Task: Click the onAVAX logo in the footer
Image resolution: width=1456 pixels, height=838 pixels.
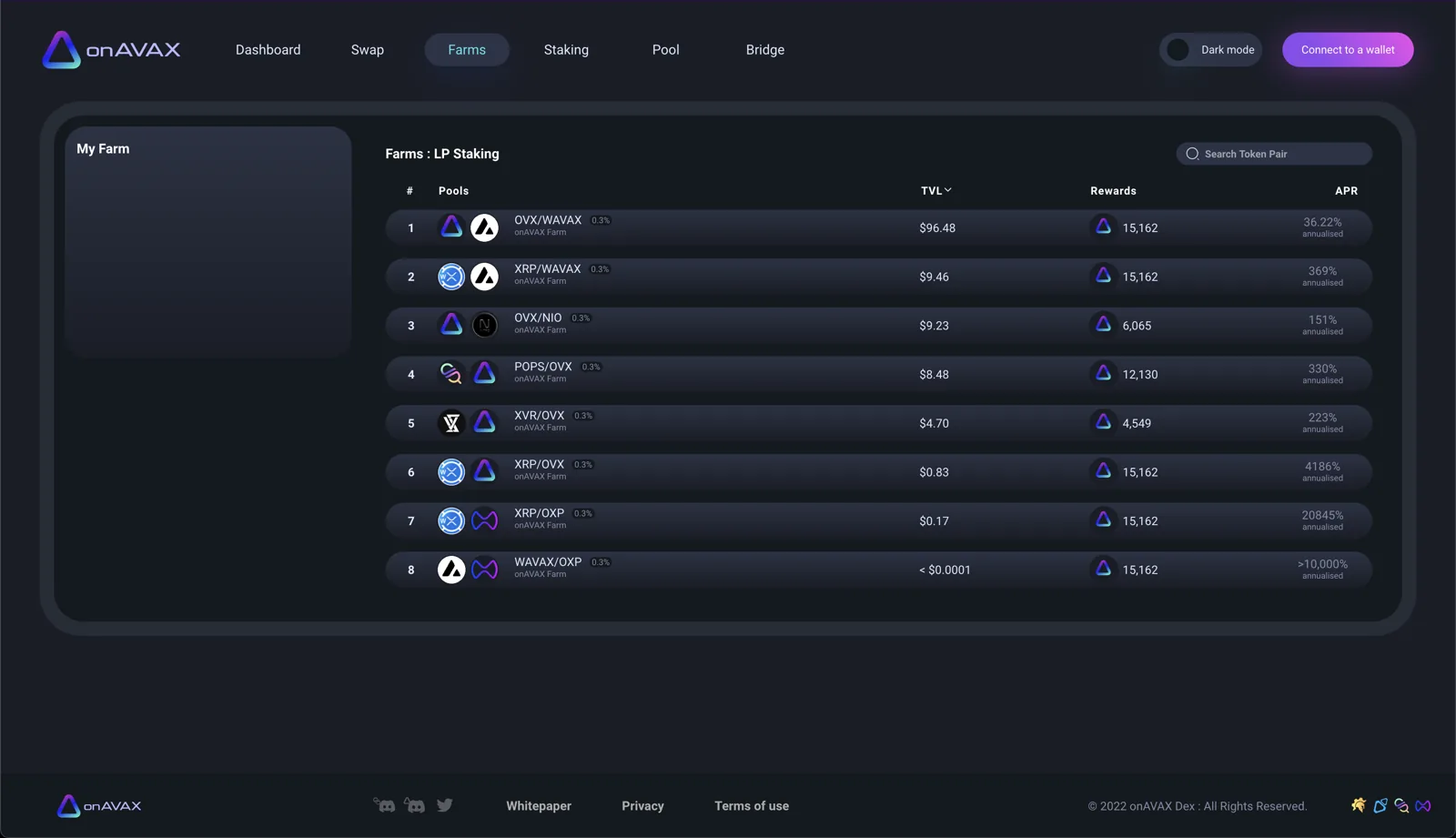Action: point(99,806)
